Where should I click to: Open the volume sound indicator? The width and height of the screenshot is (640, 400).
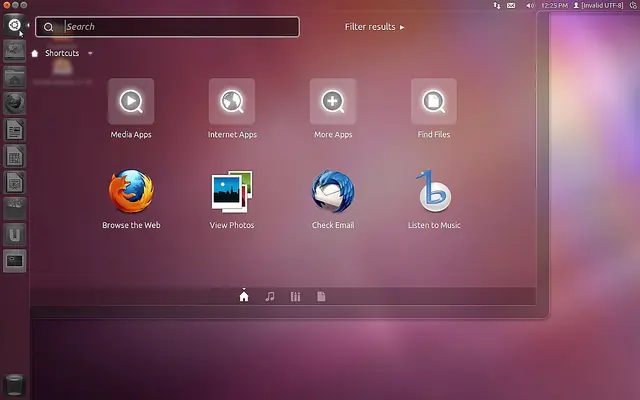pos(530,5)
